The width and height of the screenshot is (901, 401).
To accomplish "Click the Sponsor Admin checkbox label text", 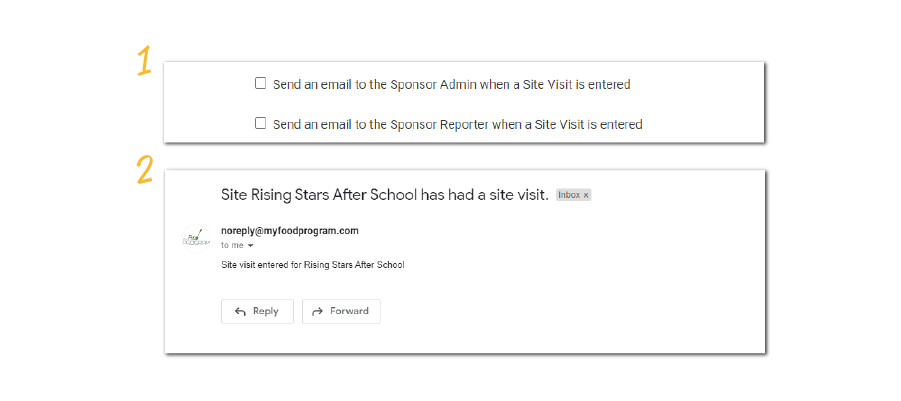I will pos(451,85).
